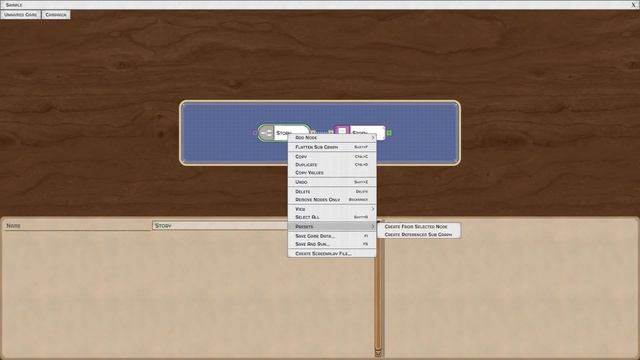The image size is (640, 360).
Task: Click the View submenu arrow
Action: tap(373, 209)
